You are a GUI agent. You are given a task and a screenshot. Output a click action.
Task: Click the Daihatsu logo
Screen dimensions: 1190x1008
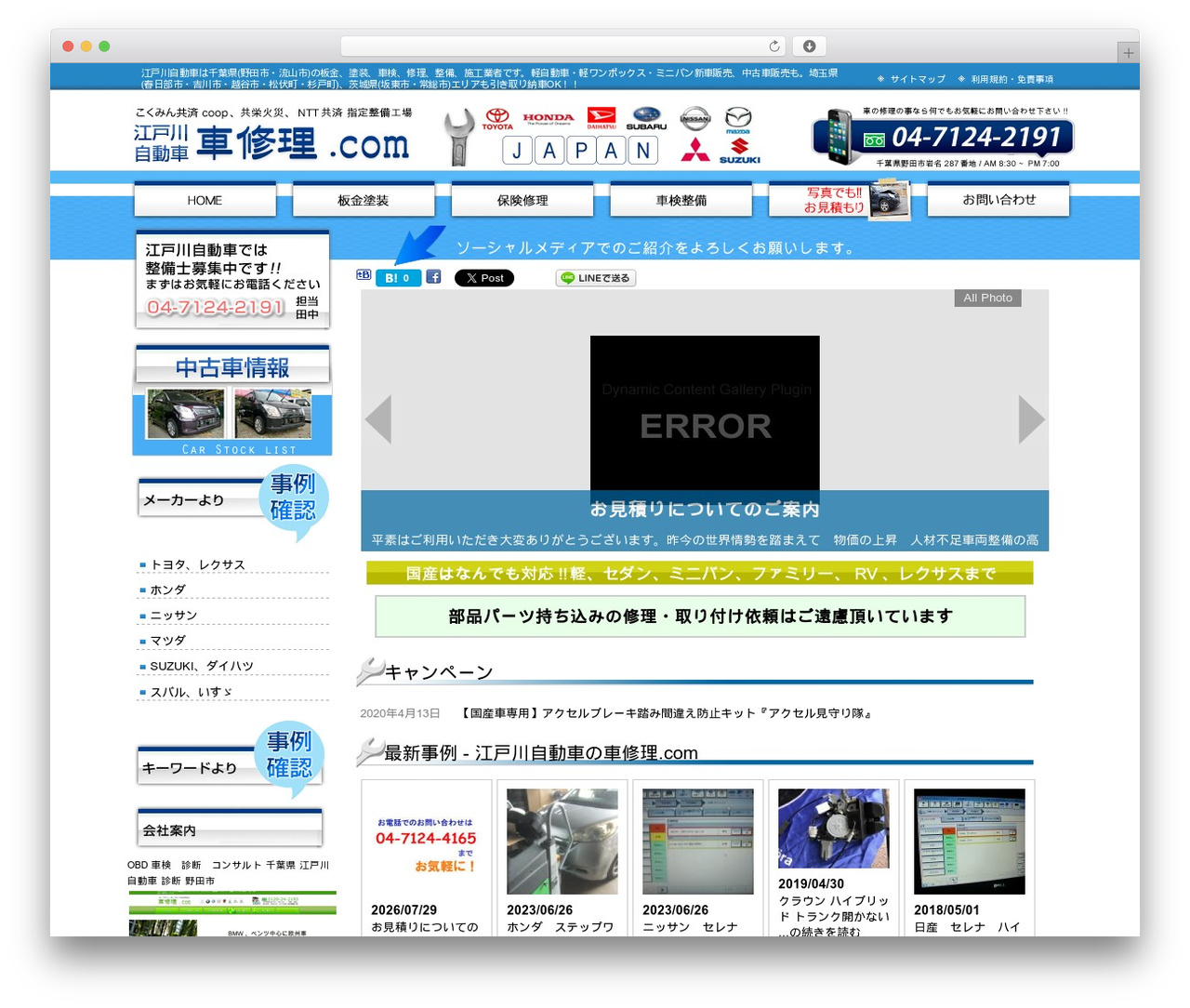[x=602, y=118]
